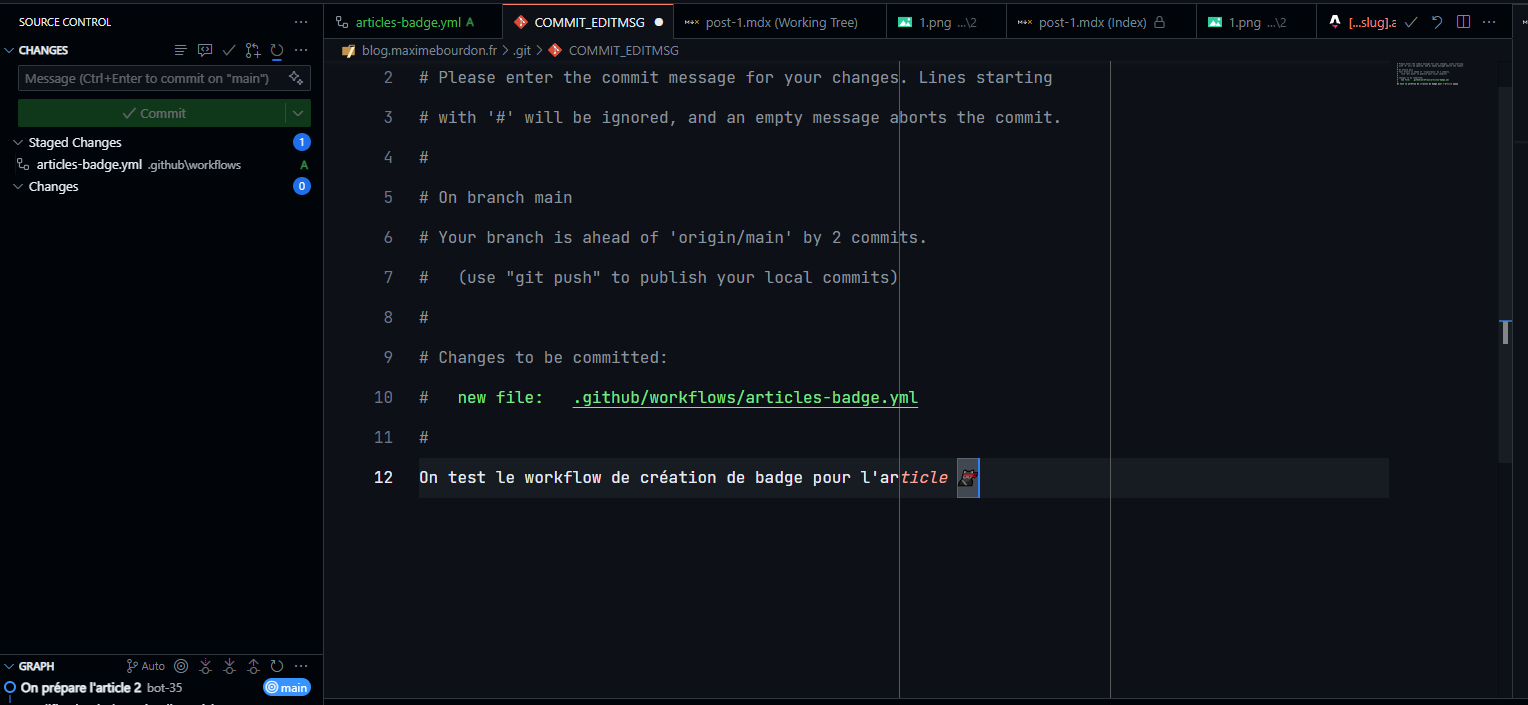Toggle the repository target icon in Graph

180,666
